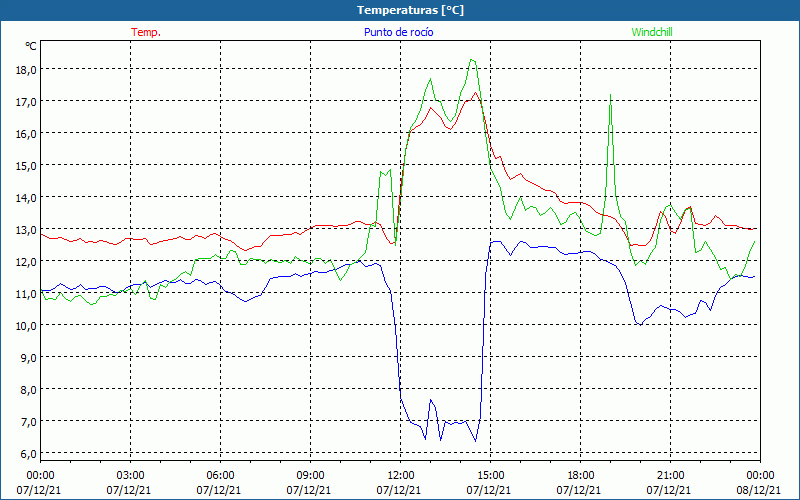Click the 6,0 y-axis value
Screen dimensions: 800x500
29,454
